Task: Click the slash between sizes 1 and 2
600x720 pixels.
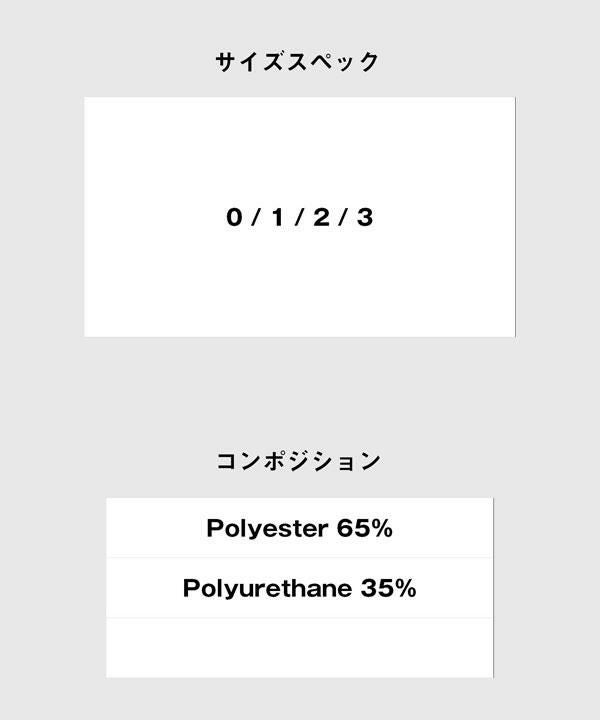Action: click(299, 217)
